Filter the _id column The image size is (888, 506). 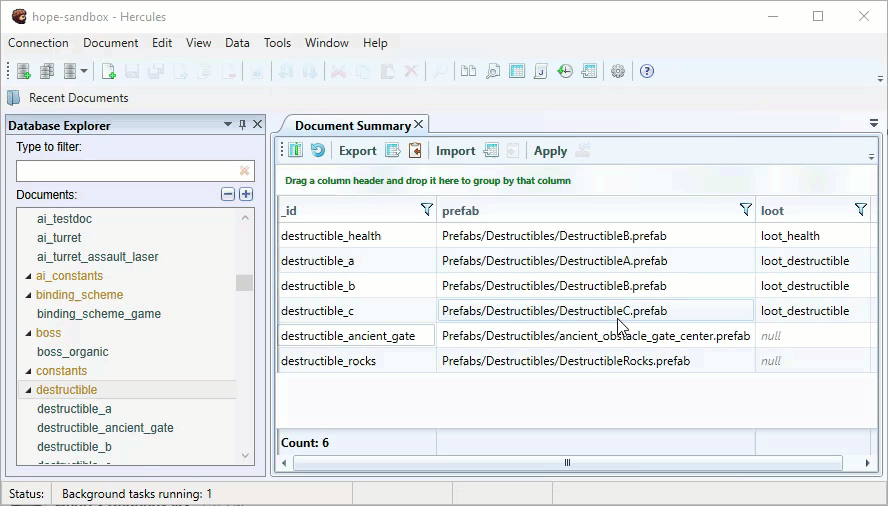tap(426, 210)
